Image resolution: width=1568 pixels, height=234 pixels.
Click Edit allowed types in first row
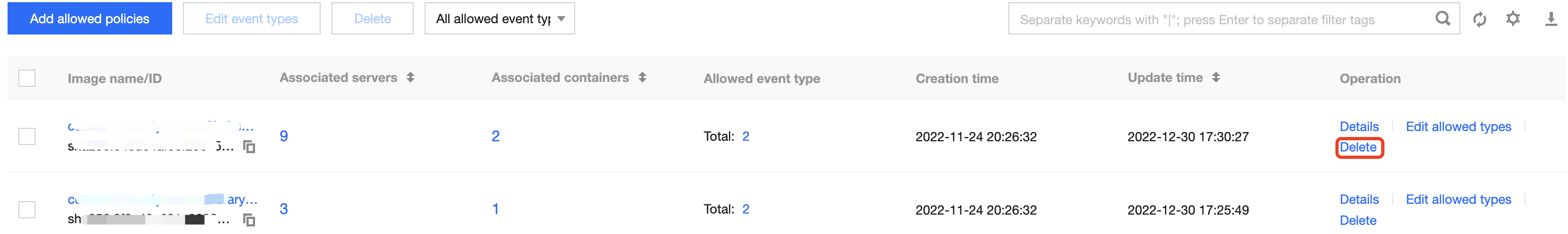[x=1458, y=127]
